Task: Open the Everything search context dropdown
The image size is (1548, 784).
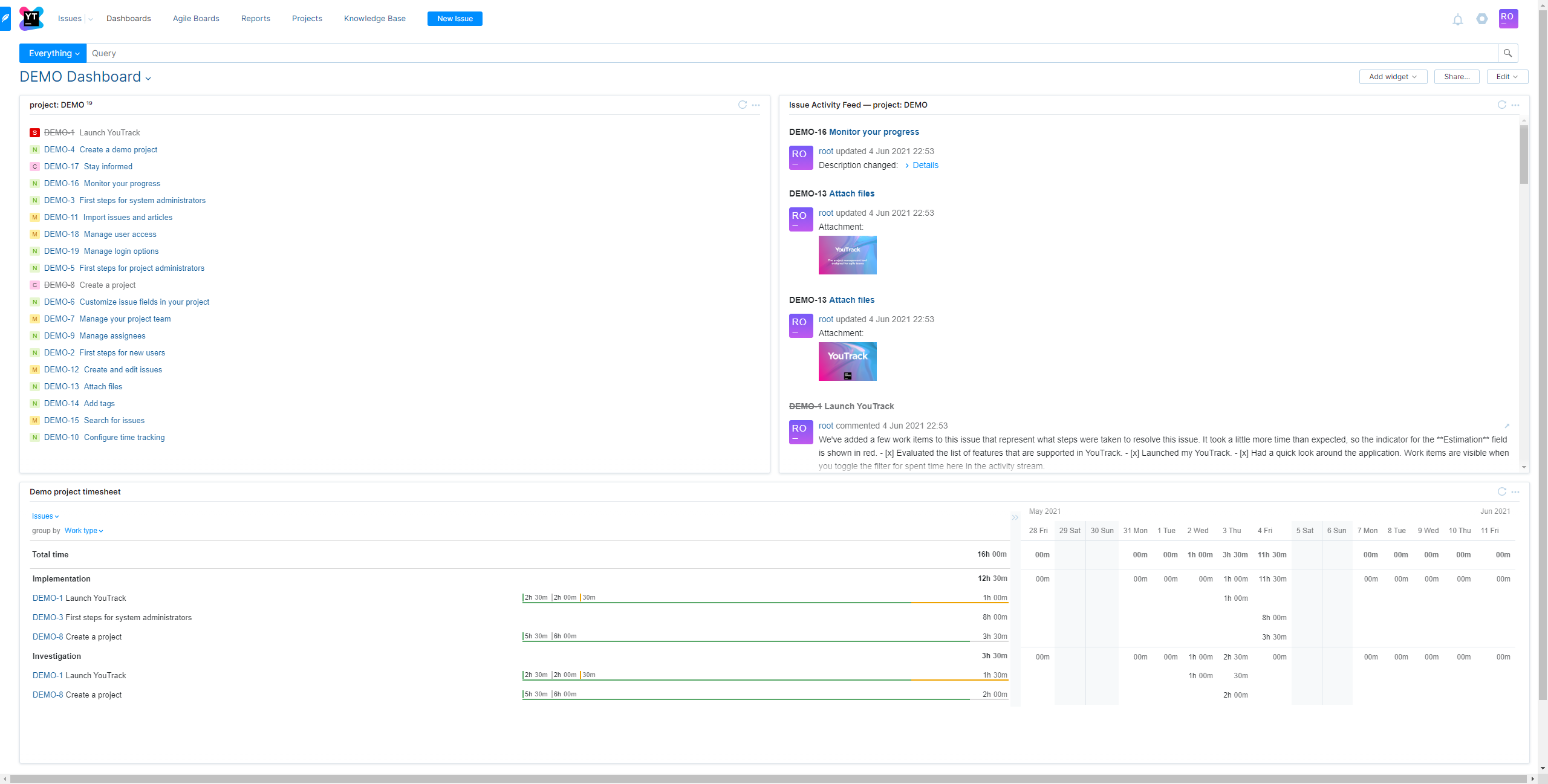Action: coord(53,53)
